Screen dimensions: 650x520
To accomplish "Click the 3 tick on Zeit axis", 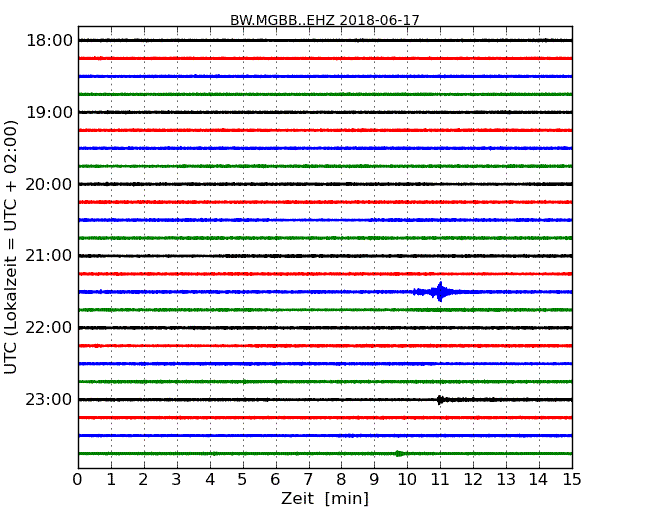I will (x=177, y=480).
